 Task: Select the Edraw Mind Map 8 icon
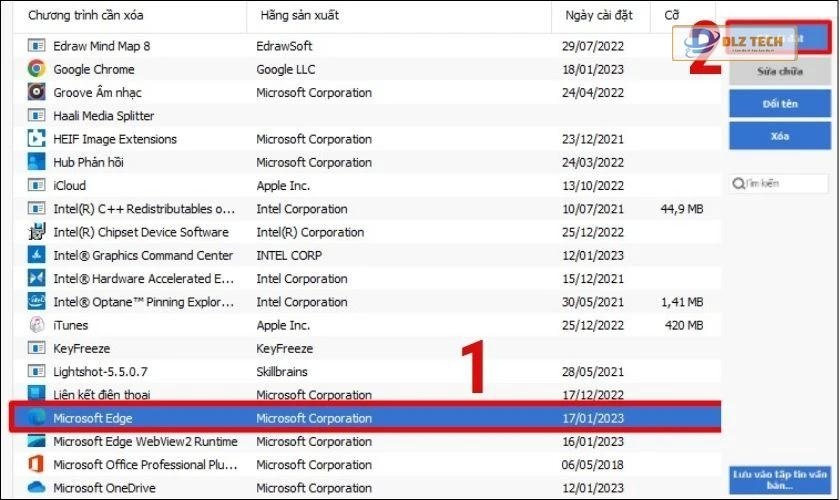pos(37,46)
